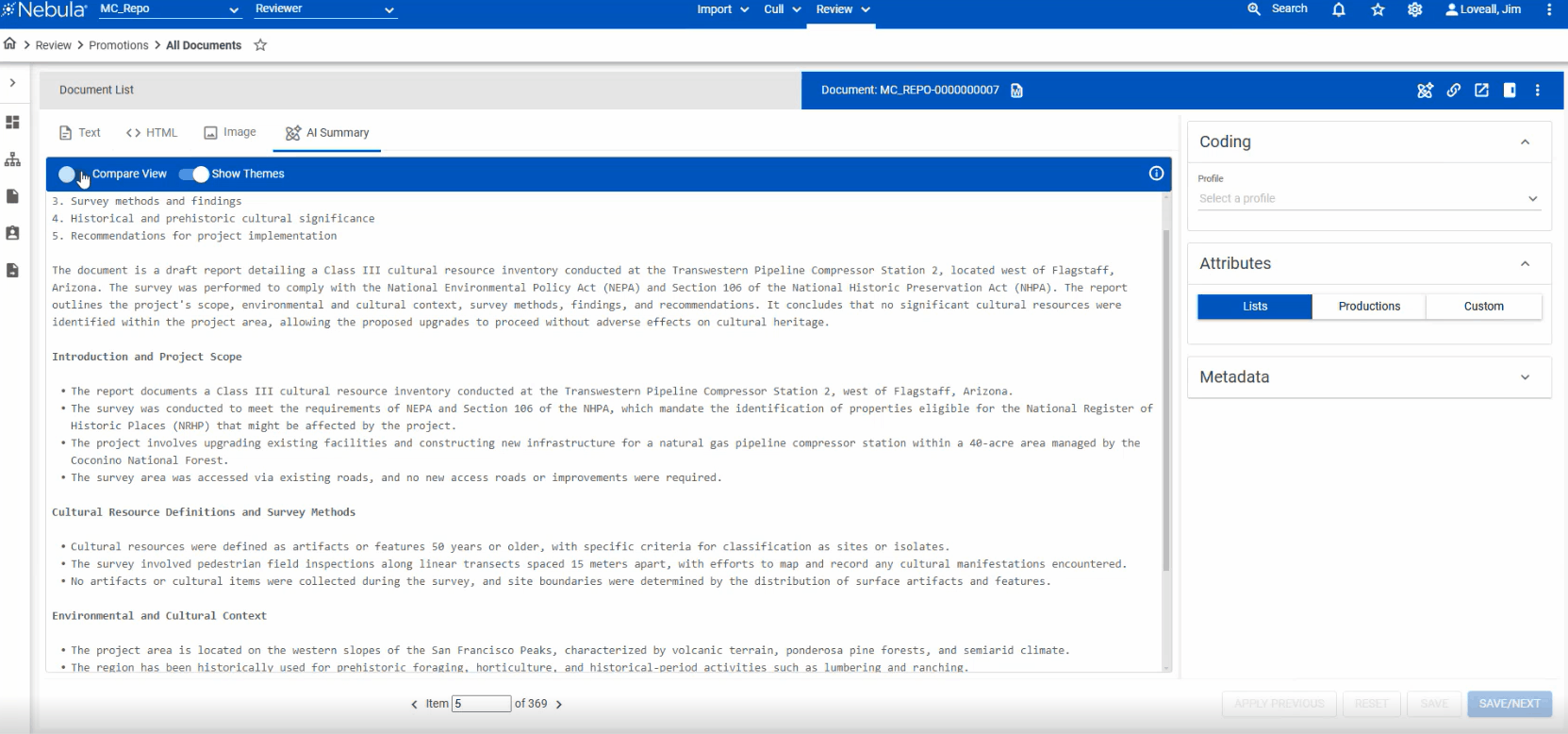Switch to the Image tab
Viewport: 1568px width, 734px height.
click(230, 133)
